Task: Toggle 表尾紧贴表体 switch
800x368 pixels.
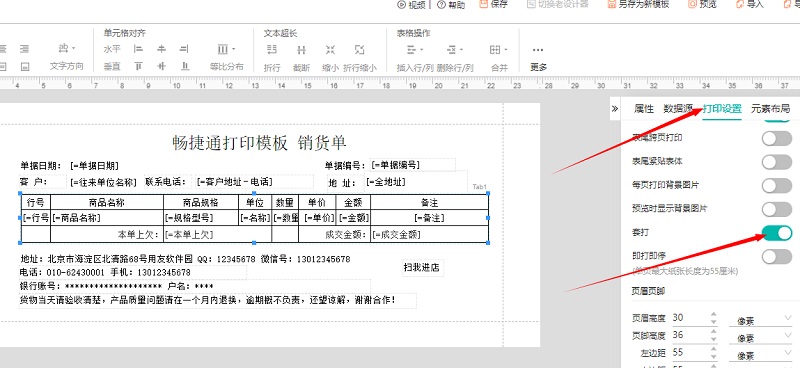Action: pyautogui.click(x=777, y=162)
